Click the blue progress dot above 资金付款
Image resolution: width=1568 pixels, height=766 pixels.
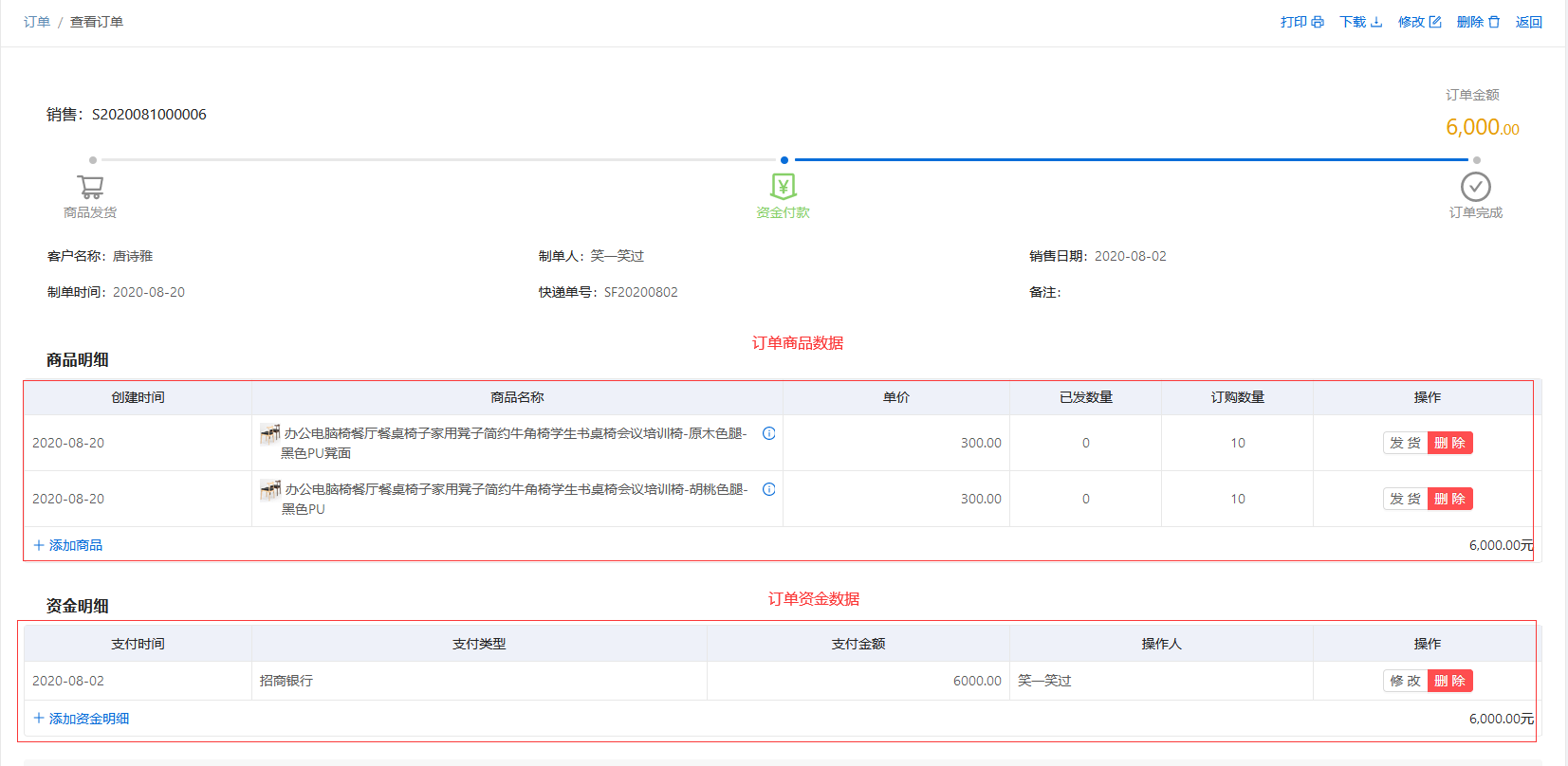pos(784,160)
